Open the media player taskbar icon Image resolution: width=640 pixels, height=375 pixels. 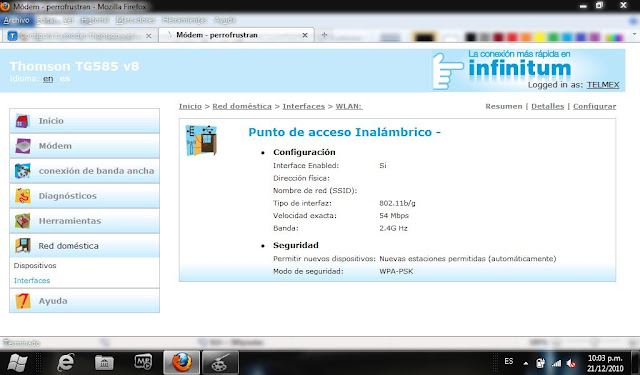(143, 362)
